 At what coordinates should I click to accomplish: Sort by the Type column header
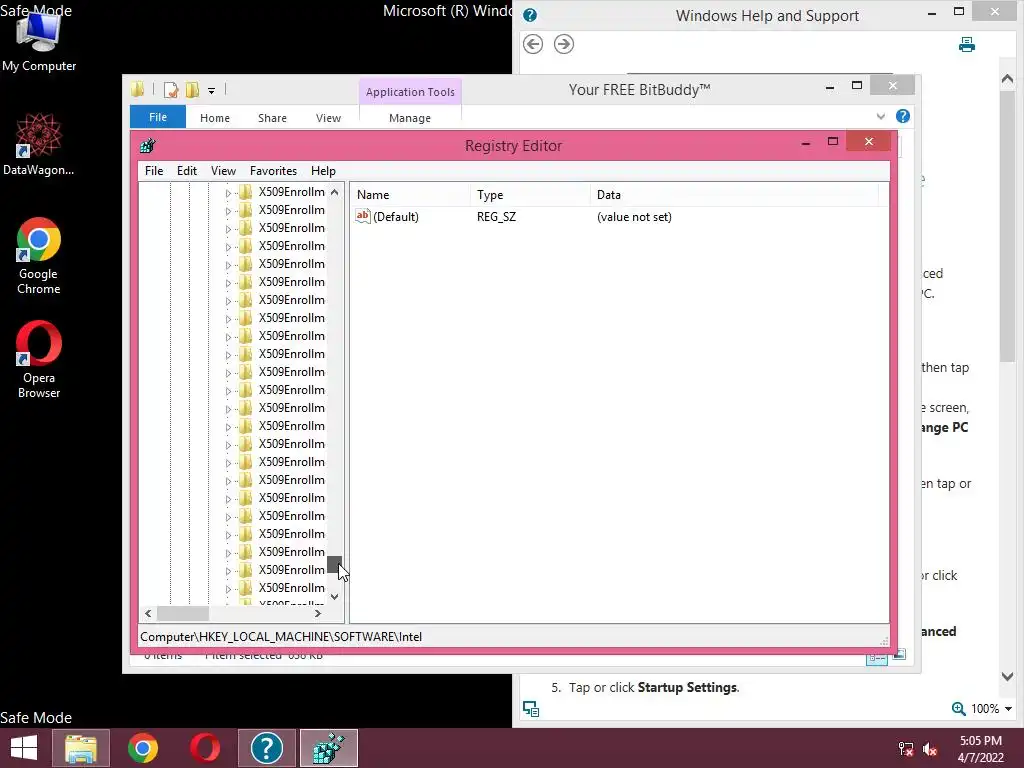pyautogui.click(x=530, y=195)
